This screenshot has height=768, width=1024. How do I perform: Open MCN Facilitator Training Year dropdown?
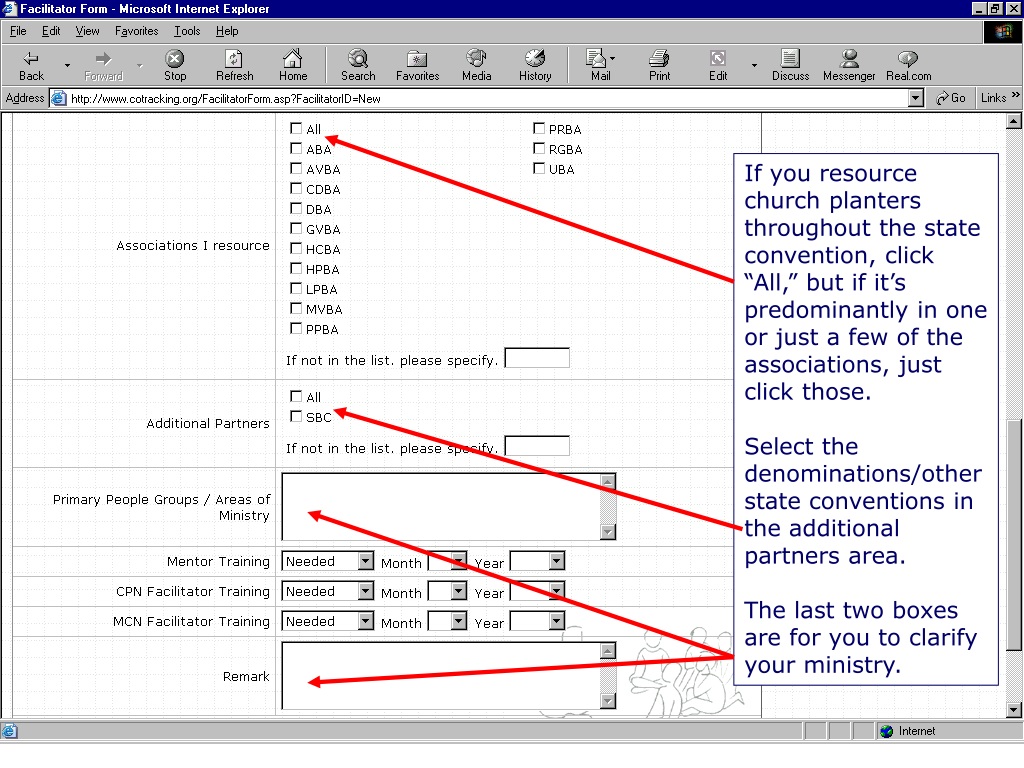point(537,621)
